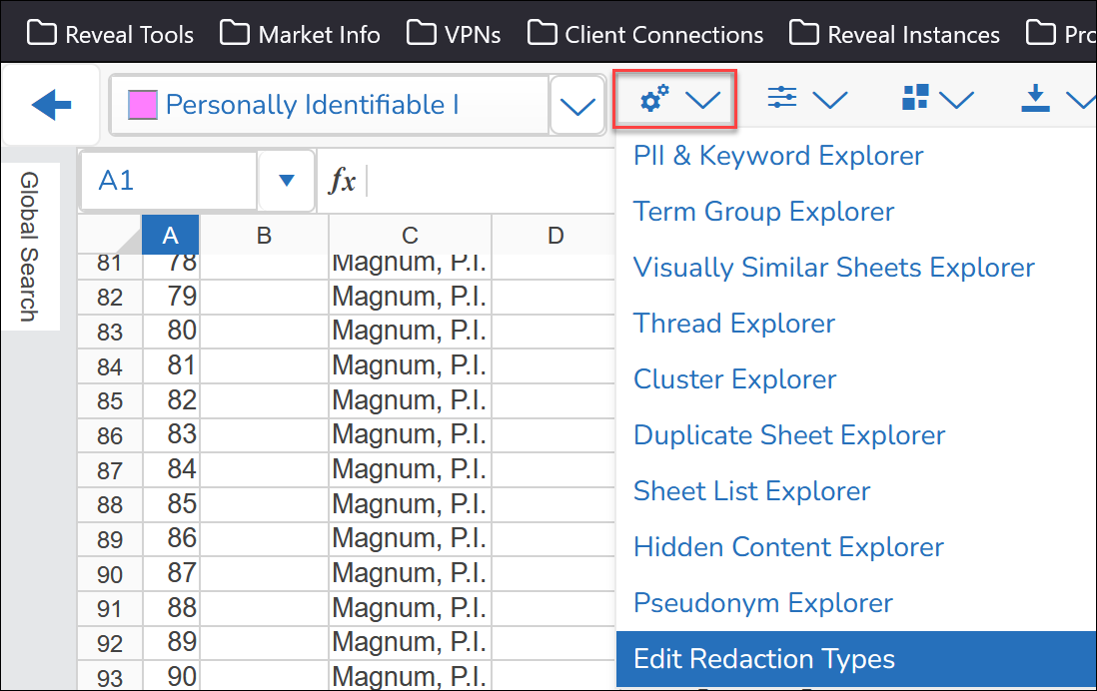Image resolution: width=1097 pixels, height=691 pixels.
Task: Open Reveal Tools bookmark folder
Action: pos(111,34)
